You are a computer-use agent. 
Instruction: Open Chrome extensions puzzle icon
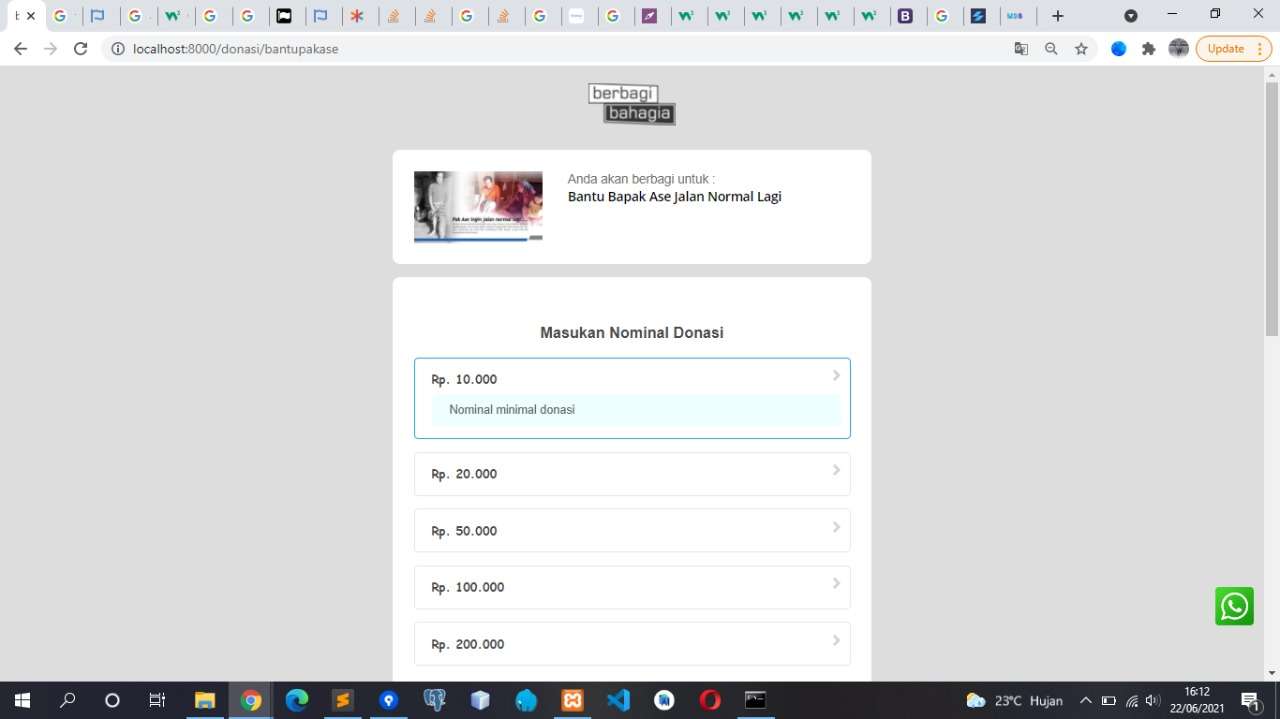point(1148,49)
